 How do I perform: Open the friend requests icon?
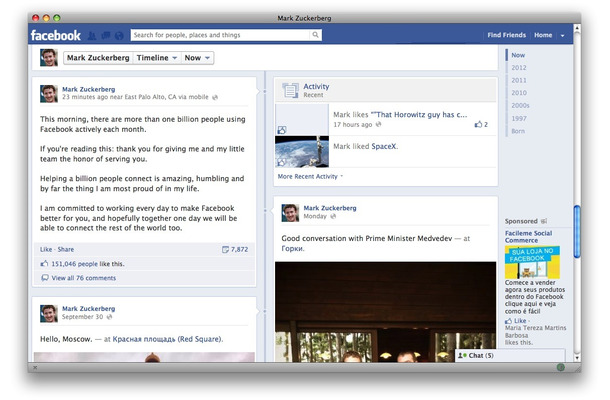[92, 36]
